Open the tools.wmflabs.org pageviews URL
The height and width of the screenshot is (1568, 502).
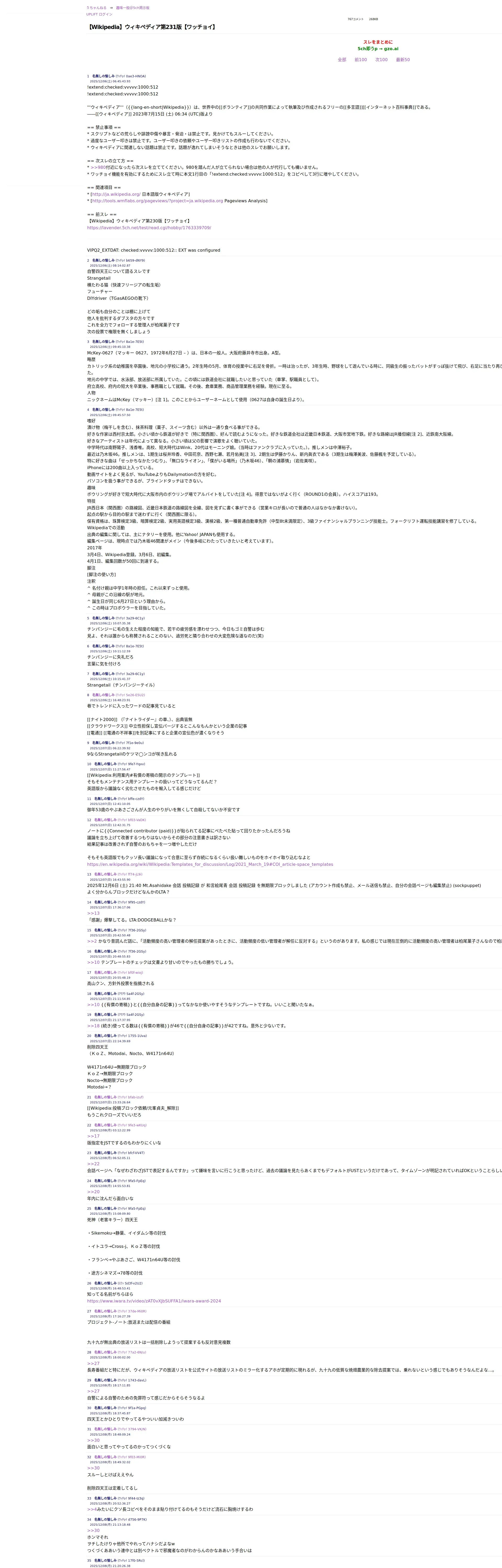coord(157,201)
